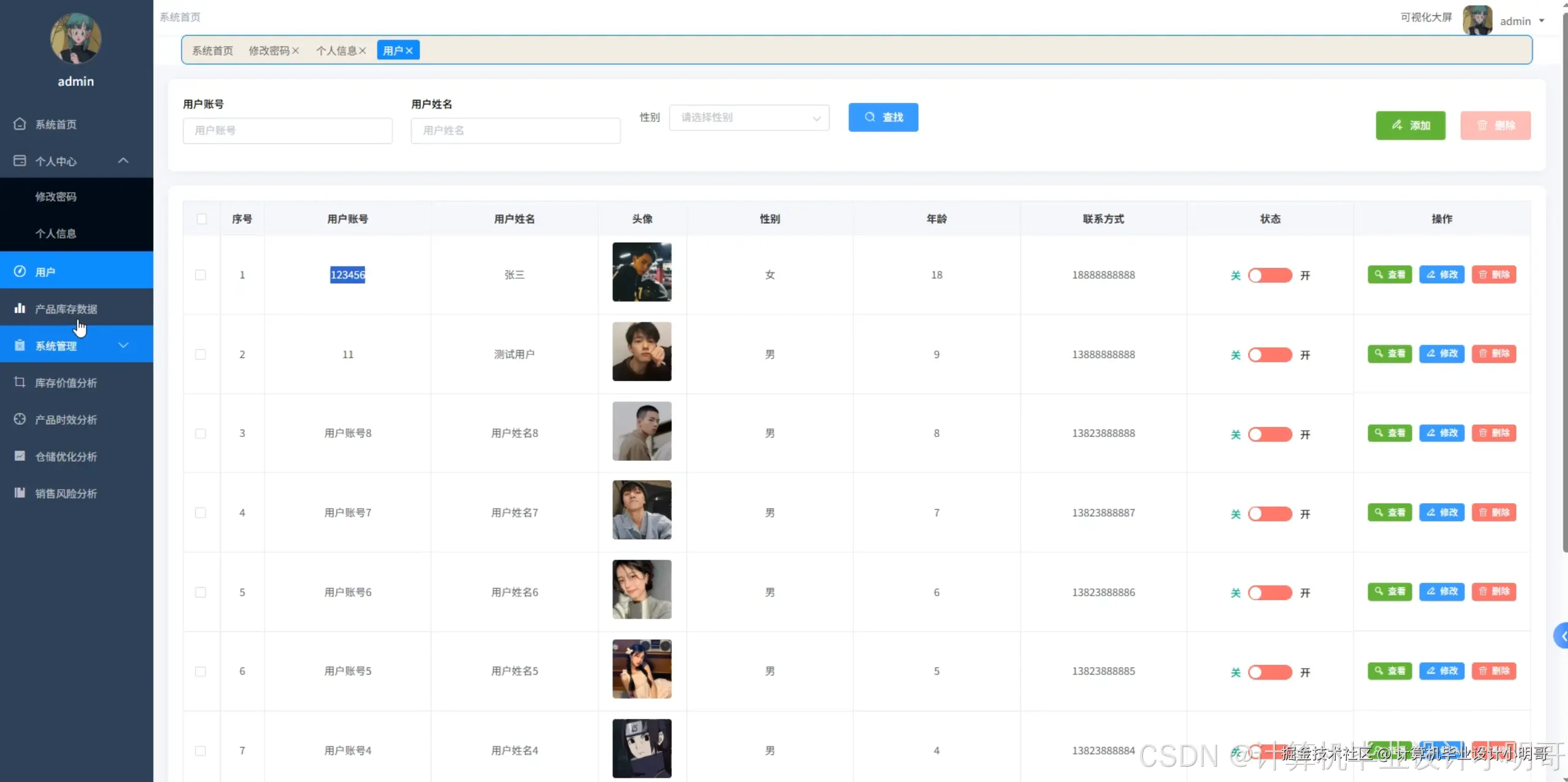Click the green 添加 button
The image size is (1568, 782).
[x=1410, y=126]
